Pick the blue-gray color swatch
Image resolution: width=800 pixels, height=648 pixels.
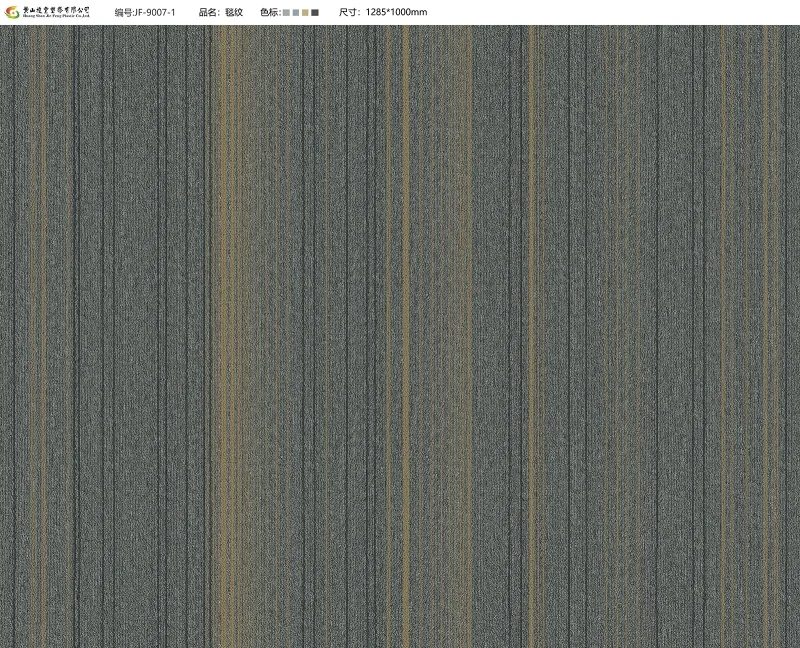(x=296, y=13)
